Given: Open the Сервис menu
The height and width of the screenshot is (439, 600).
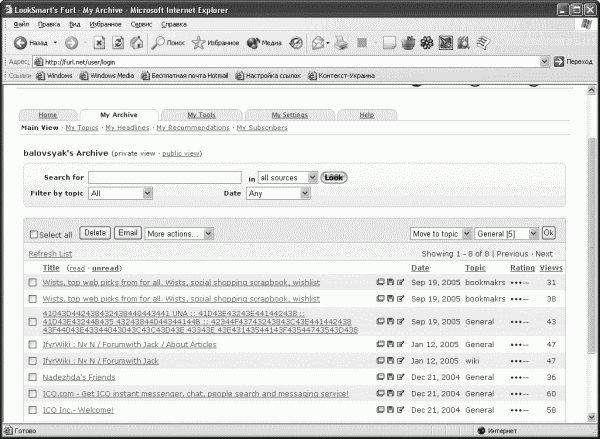Looking at the screenshot, I should tap(141, 24).
